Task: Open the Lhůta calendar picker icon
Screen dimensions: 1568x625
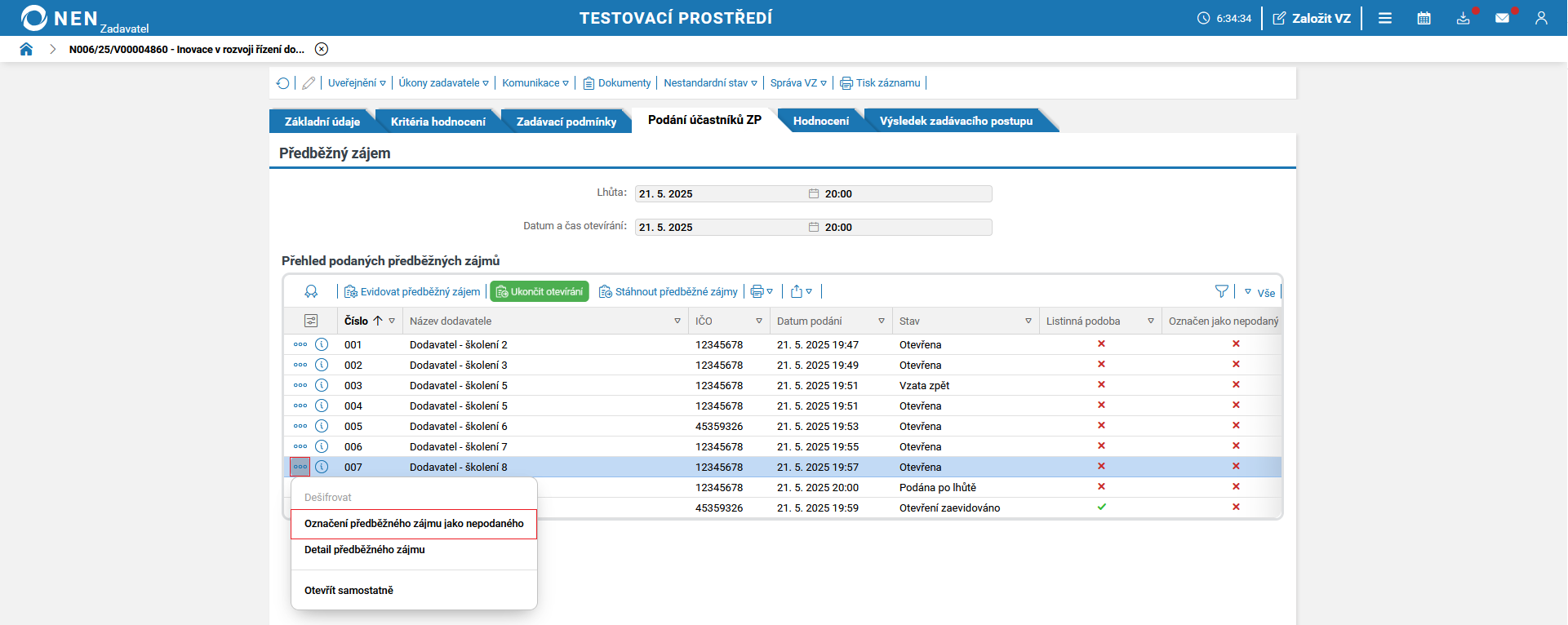Action: pyautogui.click(x=814, y=193)
